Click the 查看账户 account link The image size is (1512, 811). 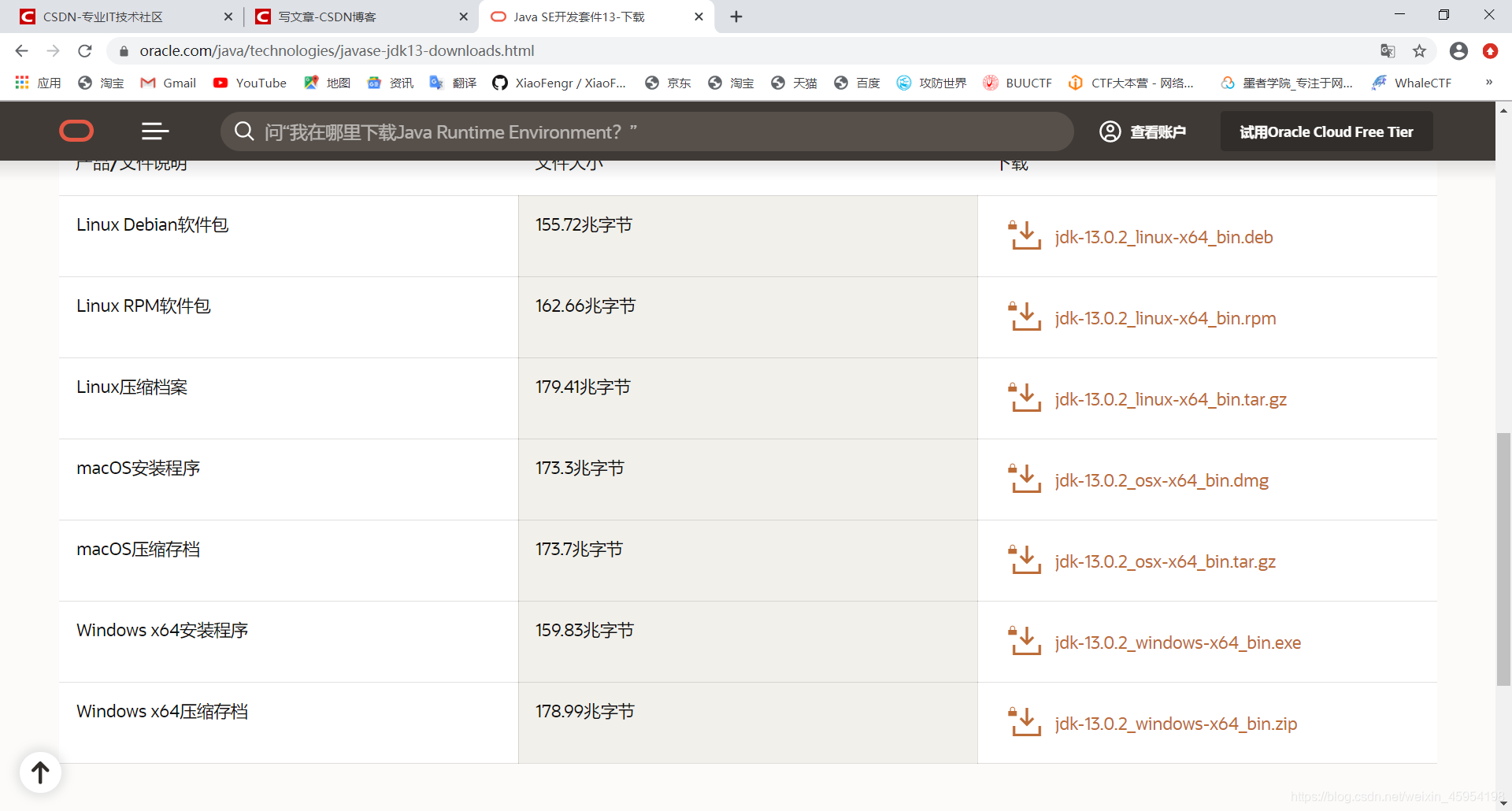point(1158,131)
